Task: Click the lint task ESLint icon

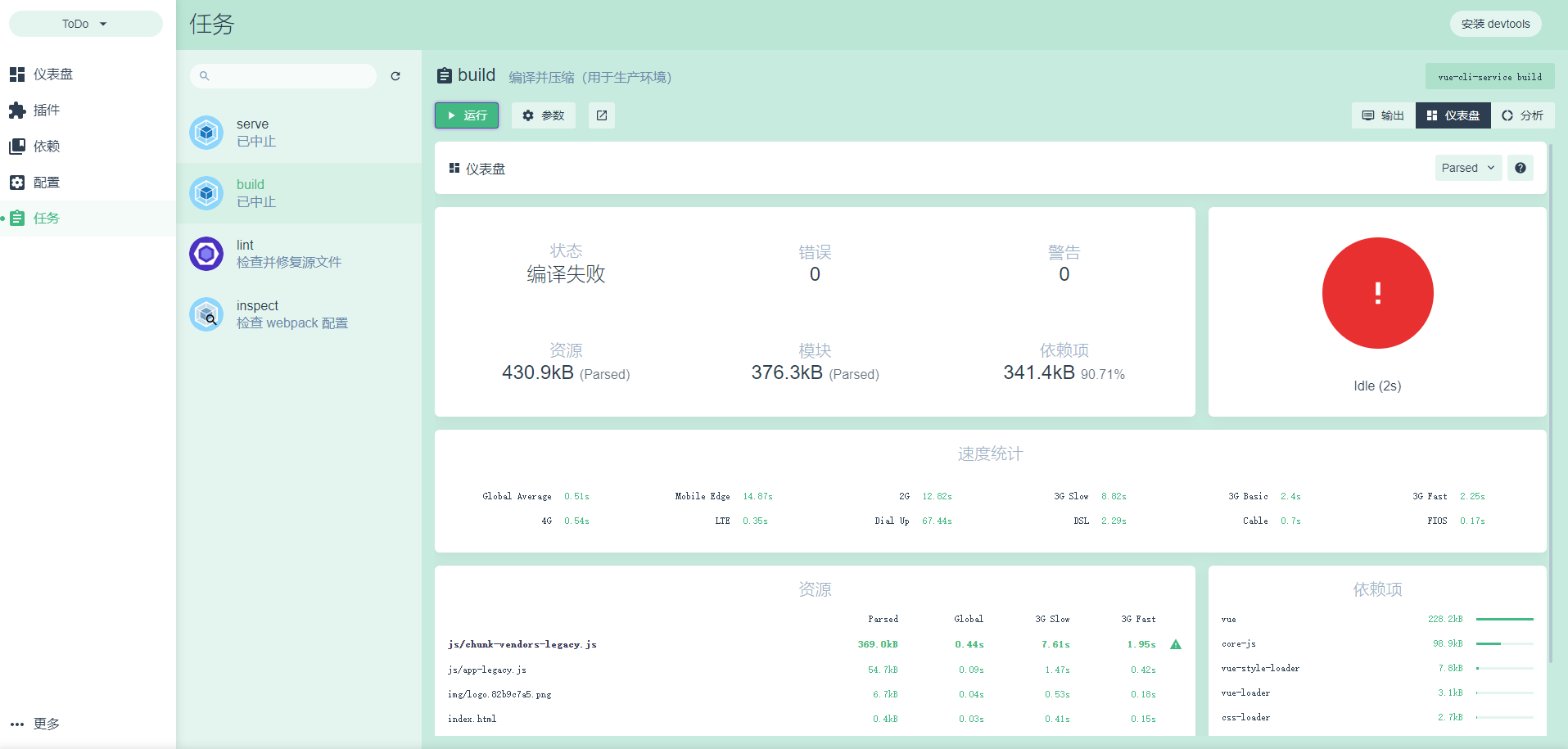Action: (x=206, y=254)
